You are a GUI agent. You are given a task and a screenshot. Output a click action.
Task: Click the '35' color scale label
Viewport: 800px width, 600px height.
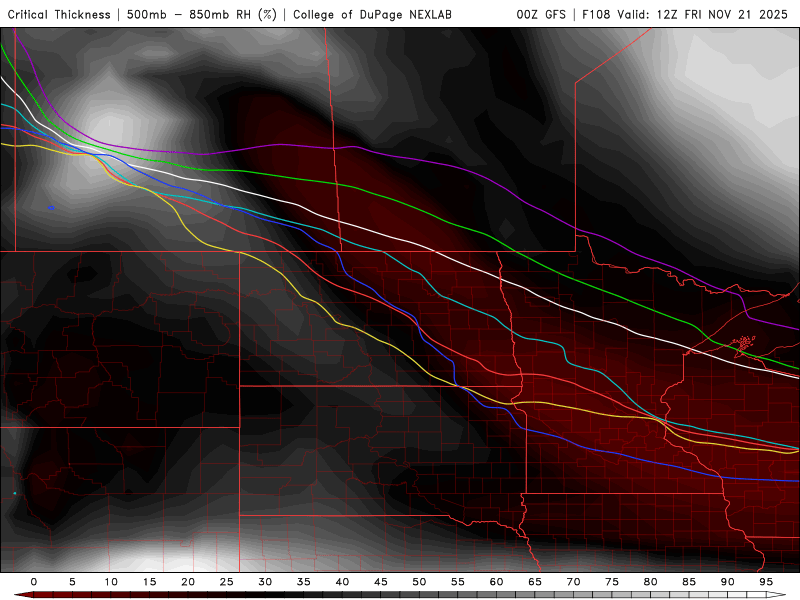point(304,582)
